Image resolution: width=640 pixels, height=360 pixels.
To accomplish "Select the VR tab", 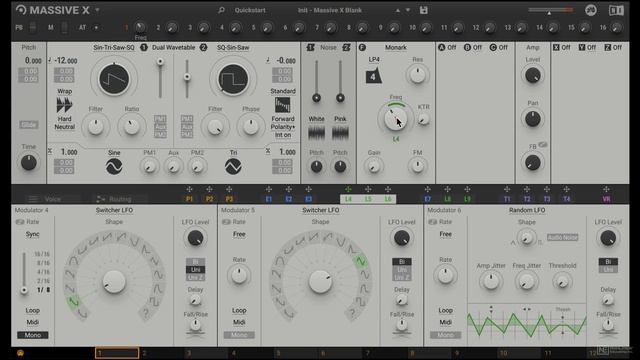I will tap(606, 199).
